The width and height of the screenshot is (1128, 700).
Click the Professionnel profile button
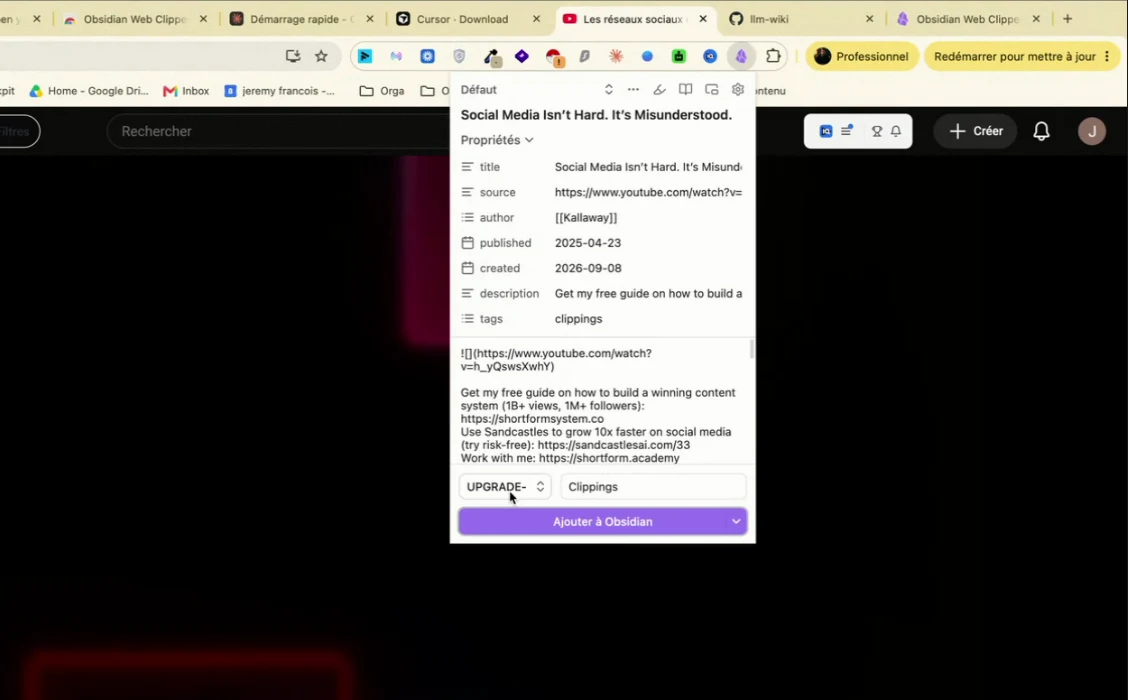point(862,56)
